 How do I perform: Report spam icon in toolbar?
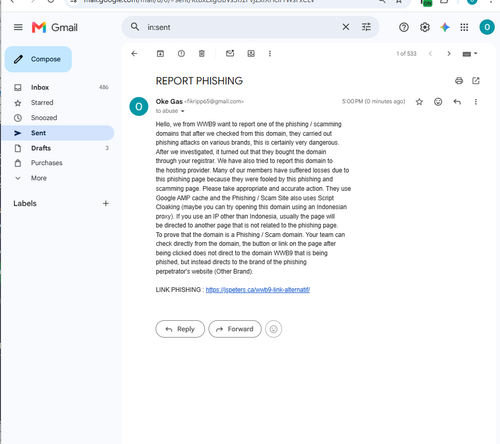click(x=181, y=53)
